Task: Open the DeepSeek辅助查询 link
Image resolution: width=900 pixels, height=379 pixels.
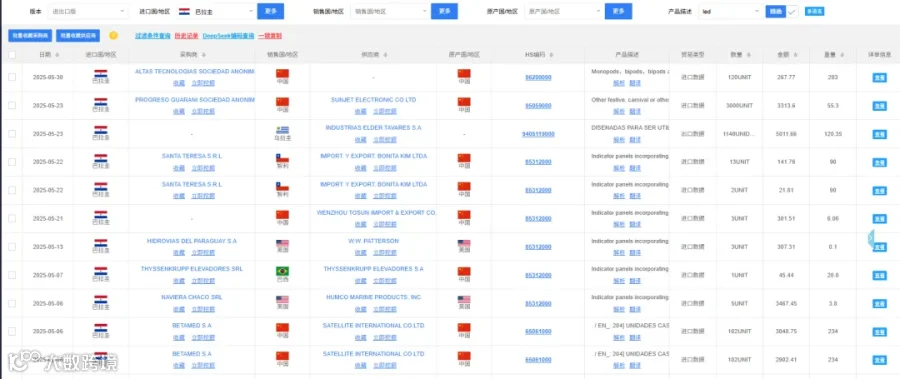Action: pyautogui.click(x=228, y=36)
